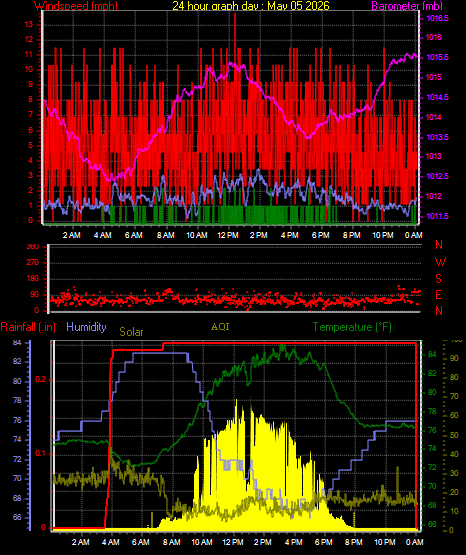466x555 pixels.
Task: Click the S wind direction label
Action: 438,279
